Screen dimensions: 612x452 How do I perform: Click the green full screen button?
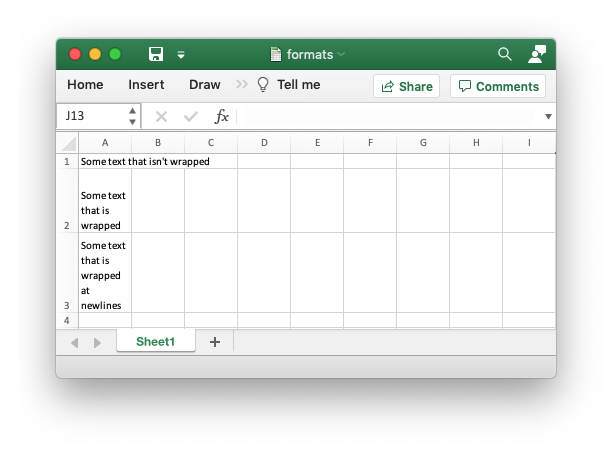pyautogui.click(x=115, y=54)
